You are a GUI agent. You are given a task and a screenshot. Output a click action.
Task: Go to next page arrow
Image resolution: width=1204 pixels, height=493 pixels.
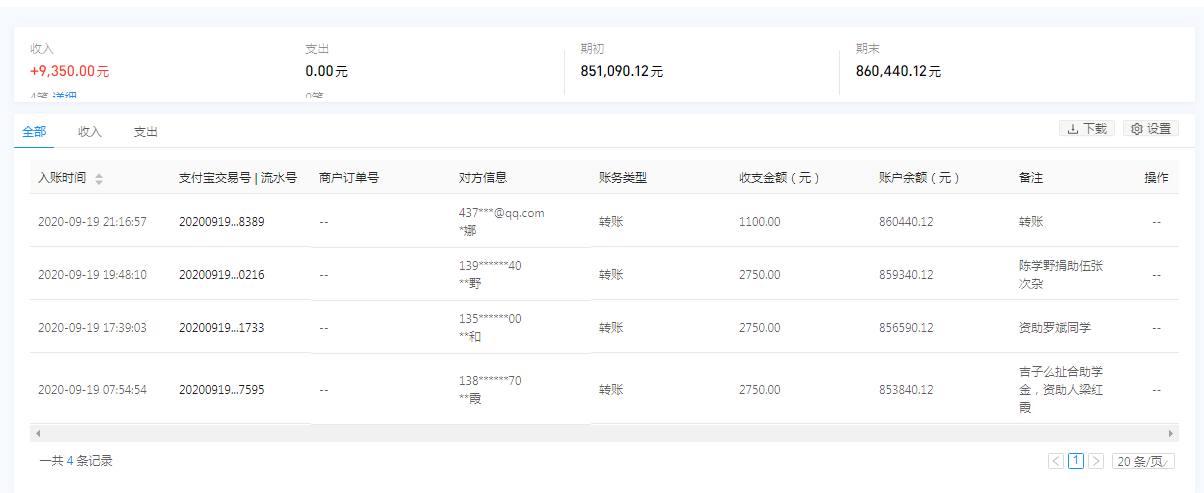pos(1096,461)
